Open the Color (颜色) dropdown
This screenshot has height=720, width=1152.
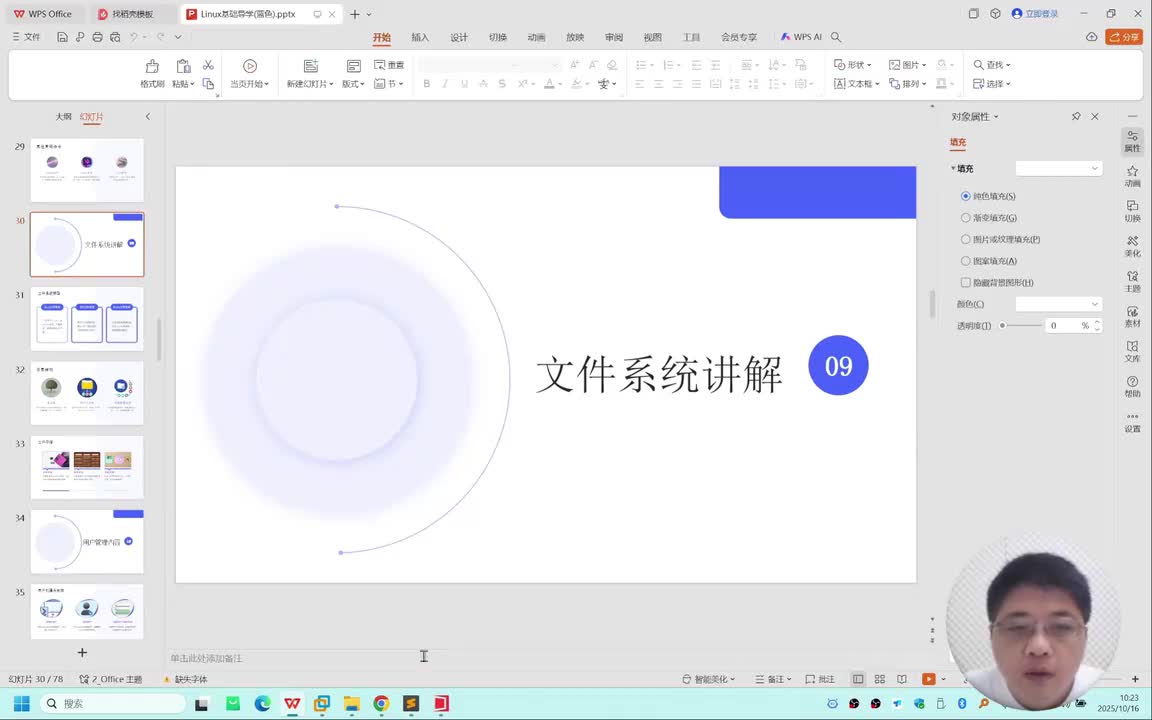tap(1058, 303)
